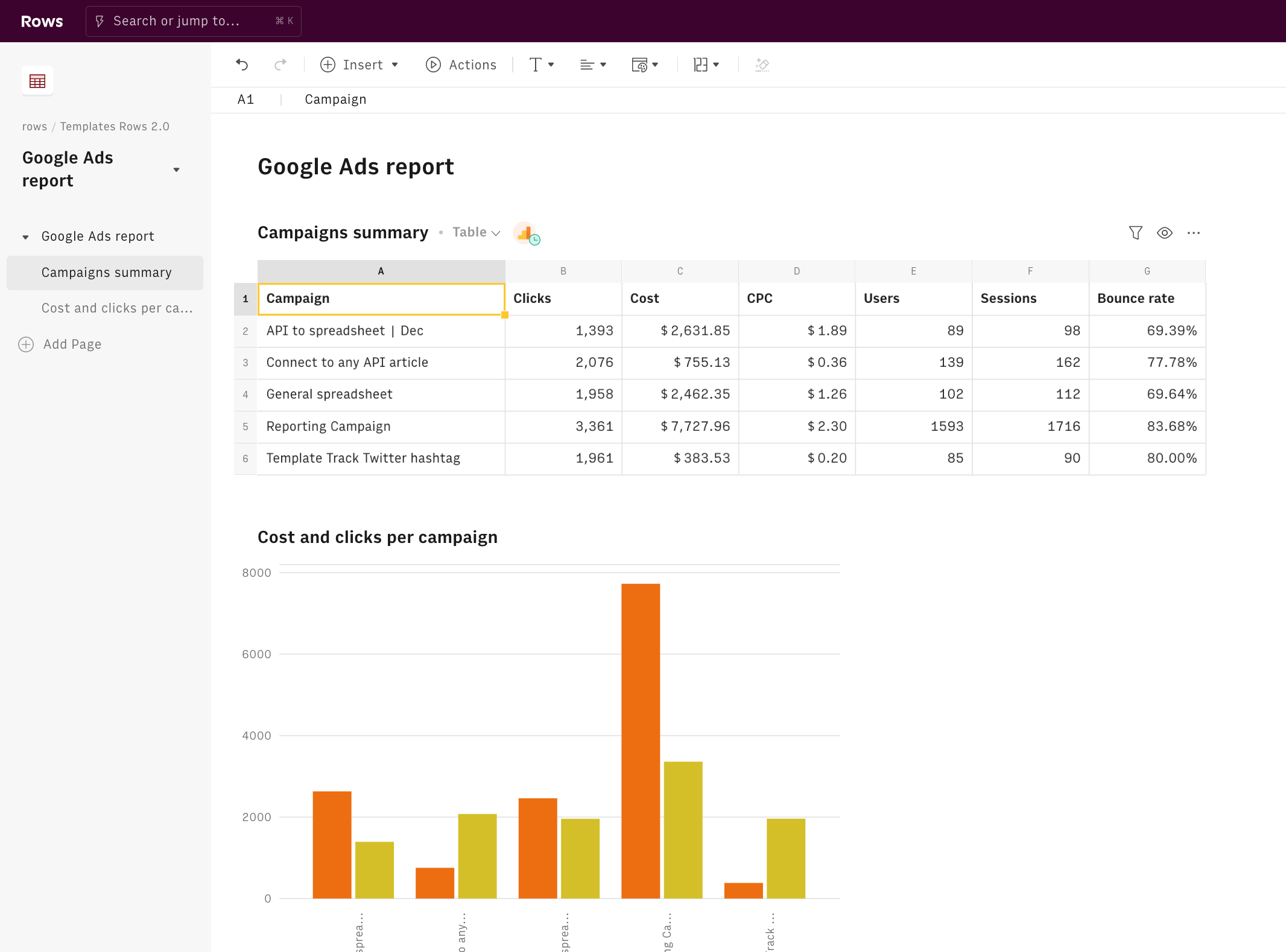Click the spreadsheet grid icon in sidebar
This screenshot has height=952, width=1286.
[37, 81]
